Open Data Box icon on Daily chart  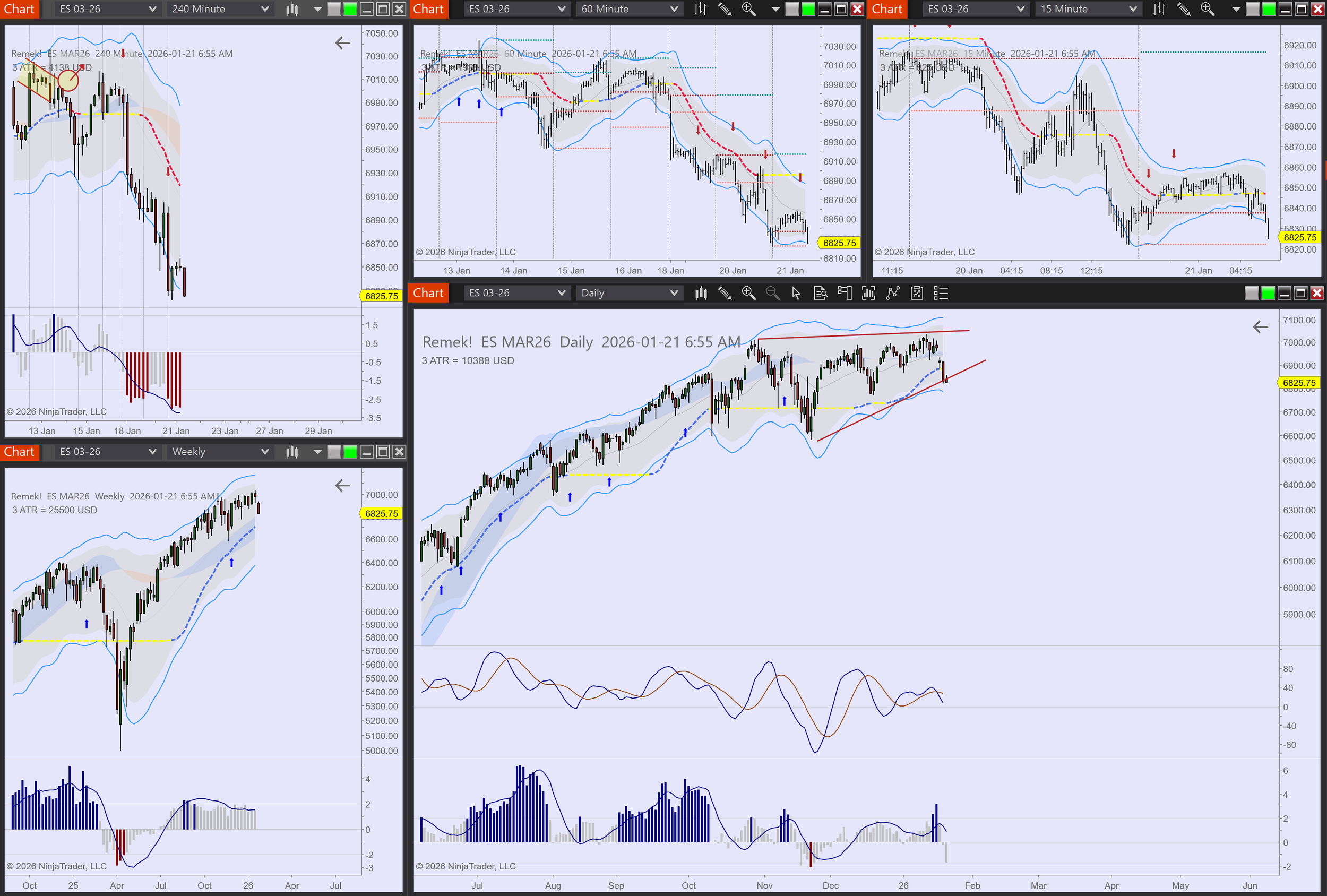pyautogui.click(x=820, y=293)
